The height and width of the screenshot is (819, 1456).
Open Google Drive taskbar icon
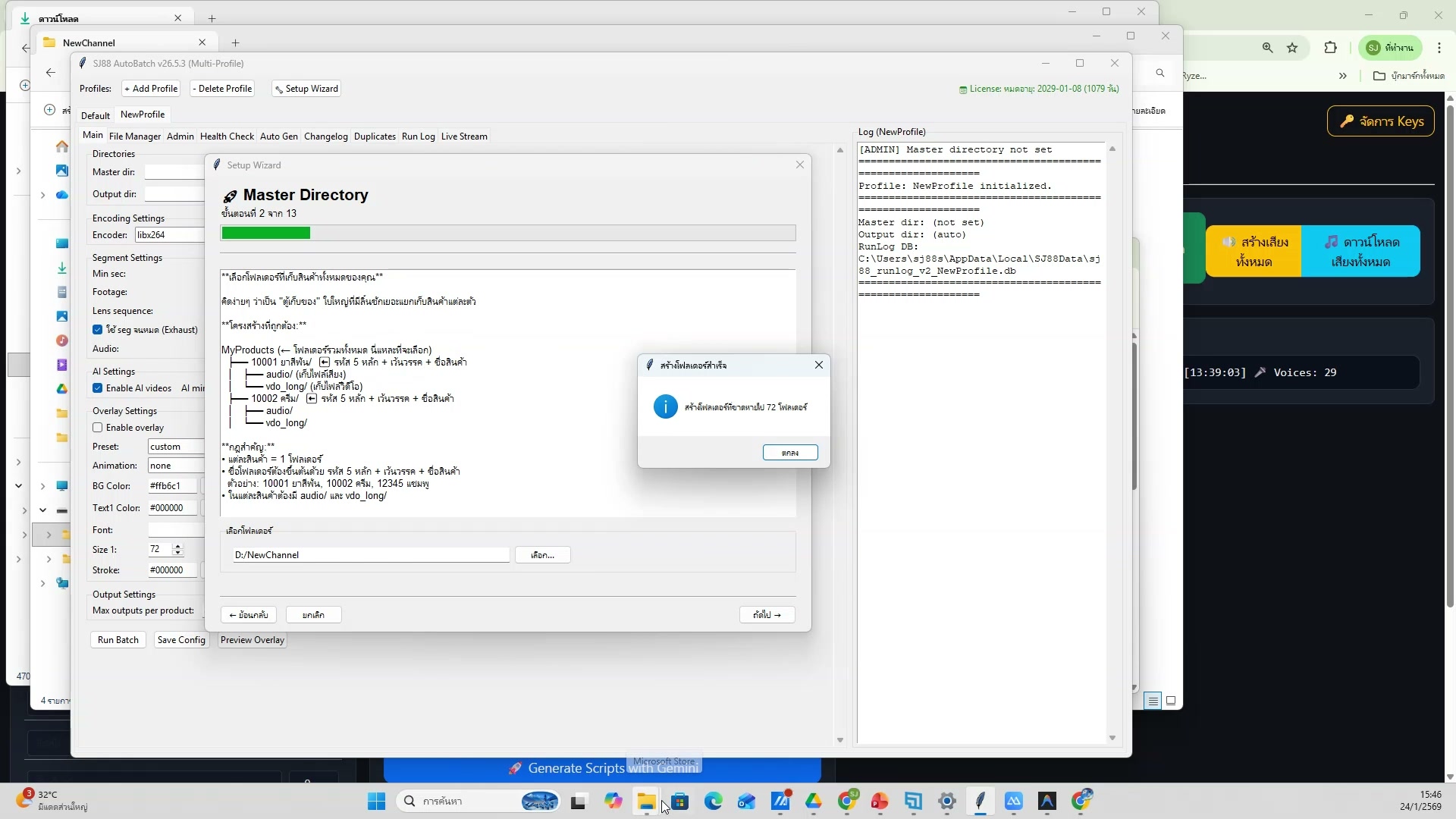(x=814, y=801)
